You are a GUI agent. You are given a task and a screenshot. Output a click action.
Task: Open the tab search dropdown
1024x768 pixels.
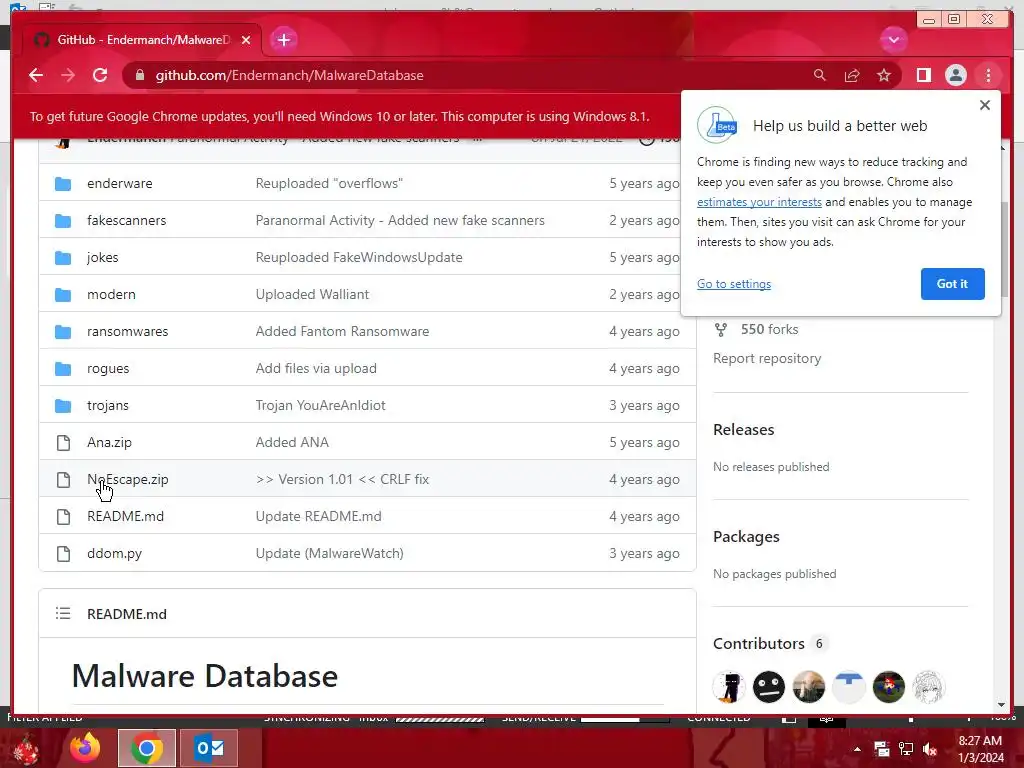[893, 40]
